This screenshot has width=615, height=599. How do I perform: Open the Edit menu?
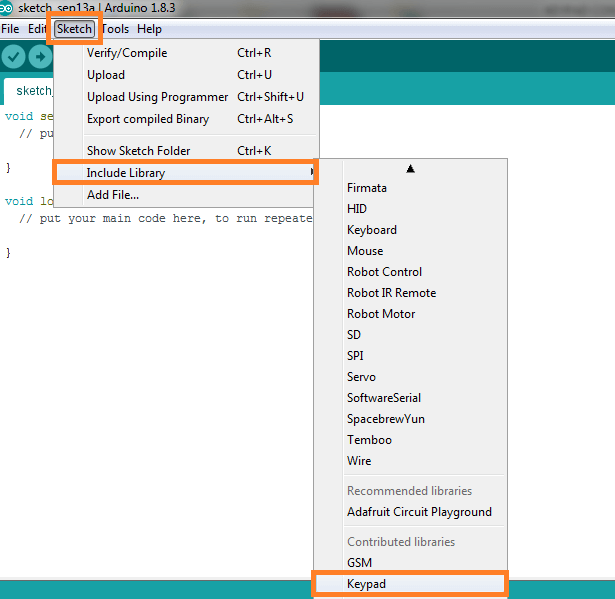(37, 29)
